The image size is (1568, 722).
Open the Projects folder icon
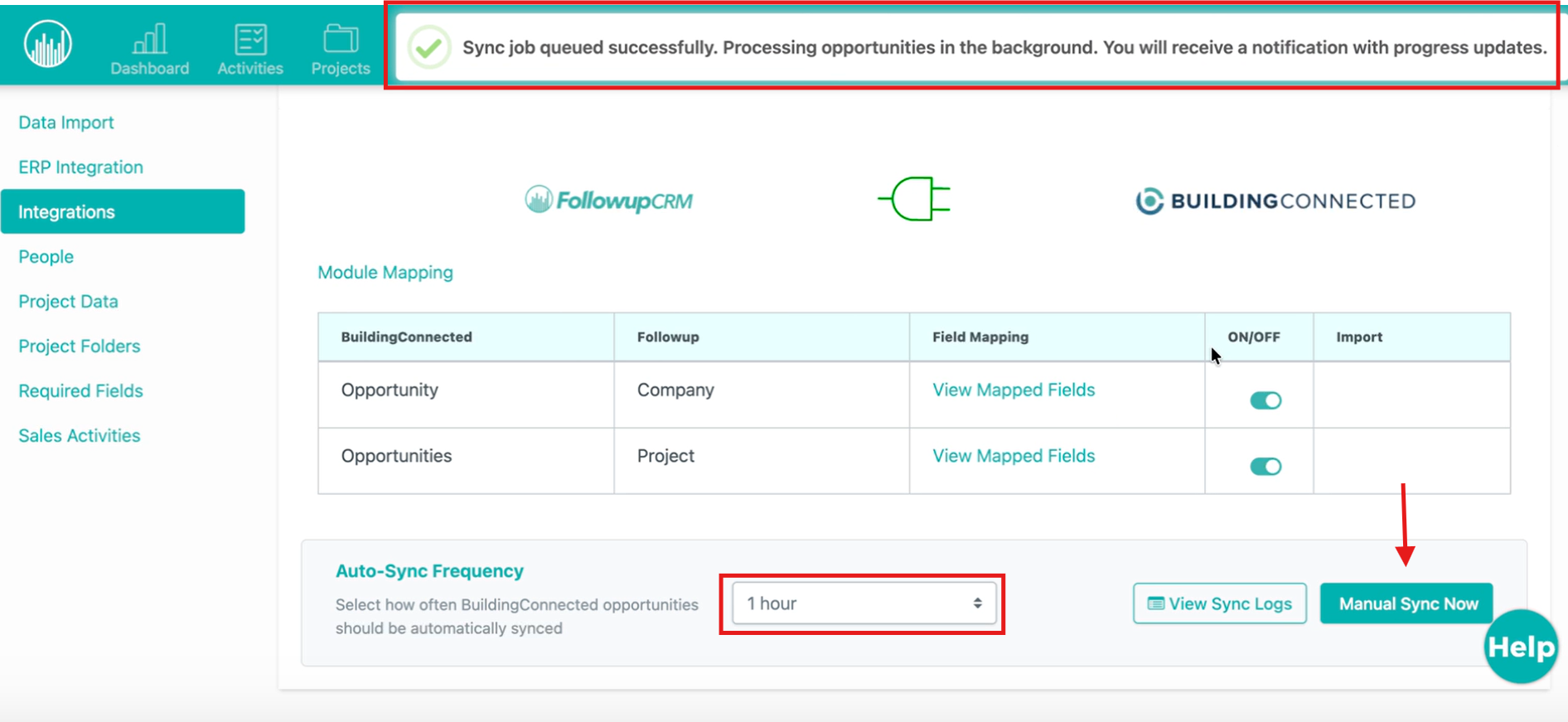tap(341, 39)
